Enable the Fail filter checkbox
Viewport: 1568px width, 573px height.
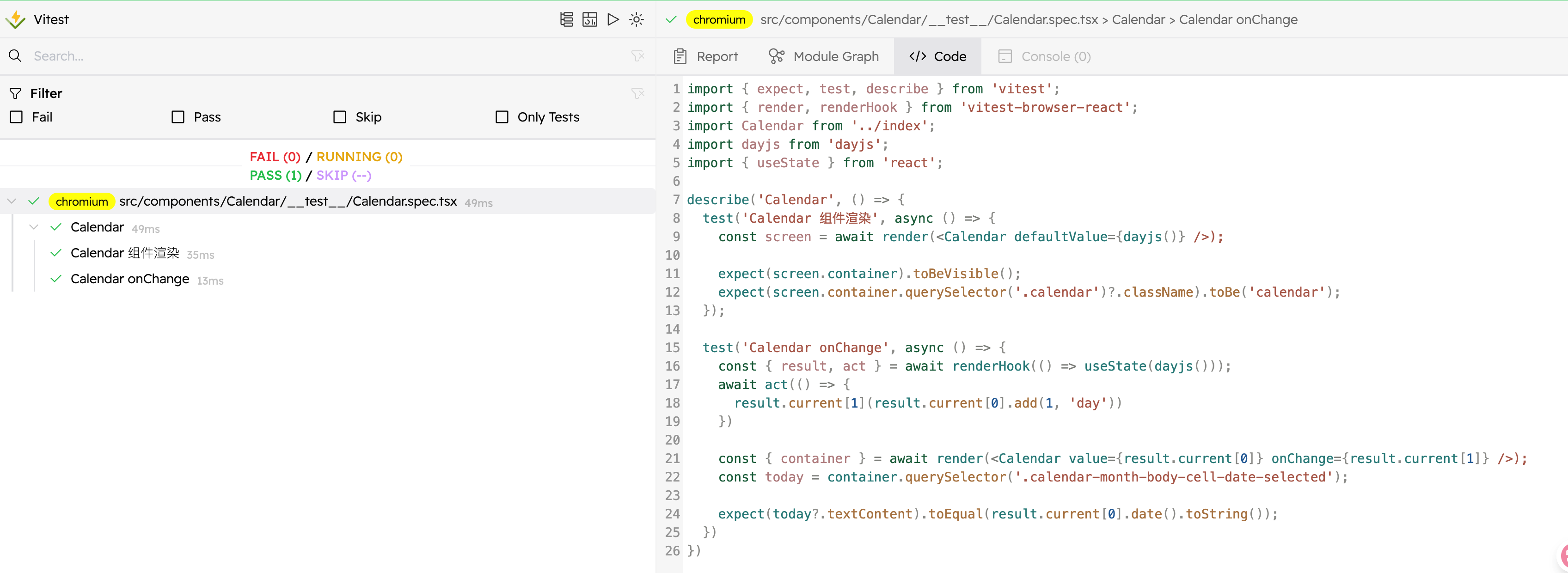[x=17, y=117]
